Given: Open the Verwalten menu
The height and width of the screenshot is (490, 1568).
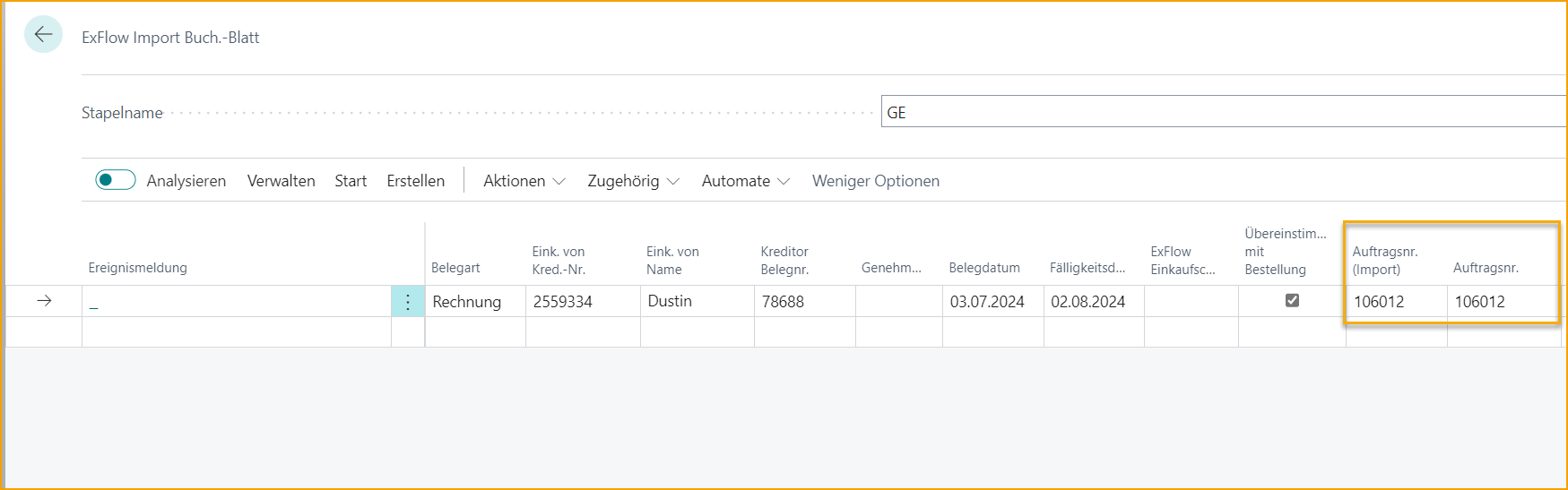Looking at the screenshot, I should 281,181.
